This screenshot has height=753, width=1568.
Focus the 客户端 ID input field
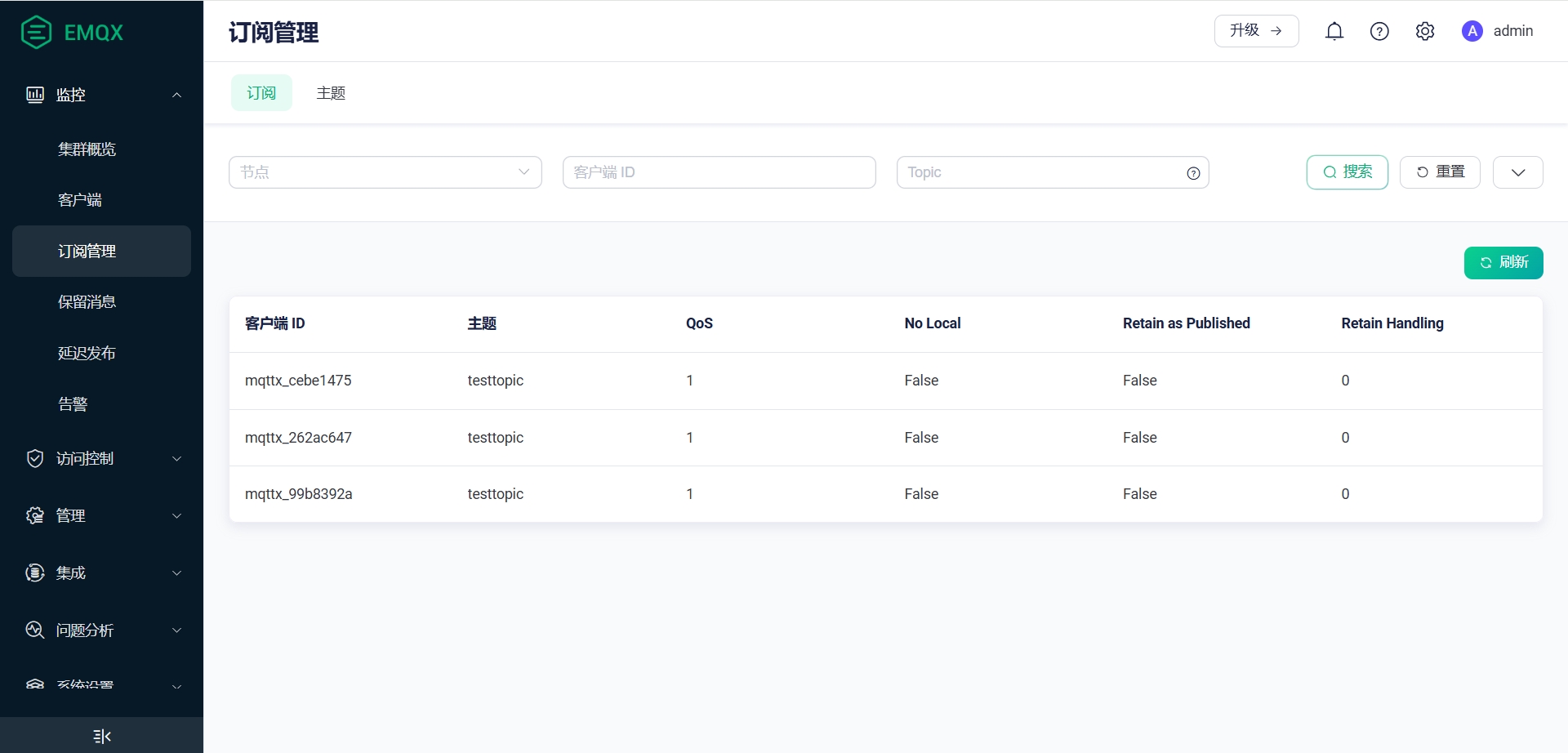pos(719,172)
